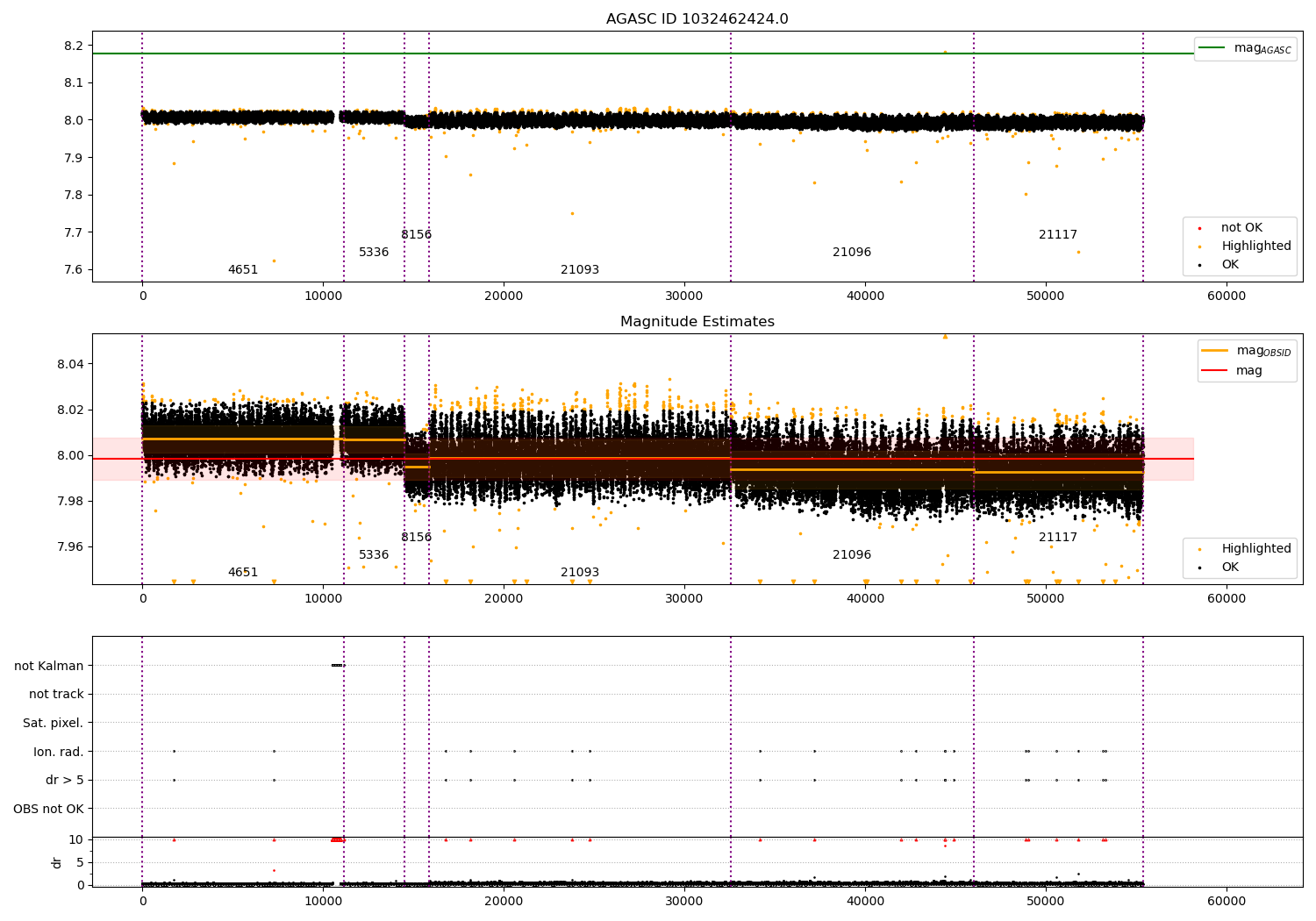
Task: Click obsid label 21096 in the top plot
Action: point(852,253)
